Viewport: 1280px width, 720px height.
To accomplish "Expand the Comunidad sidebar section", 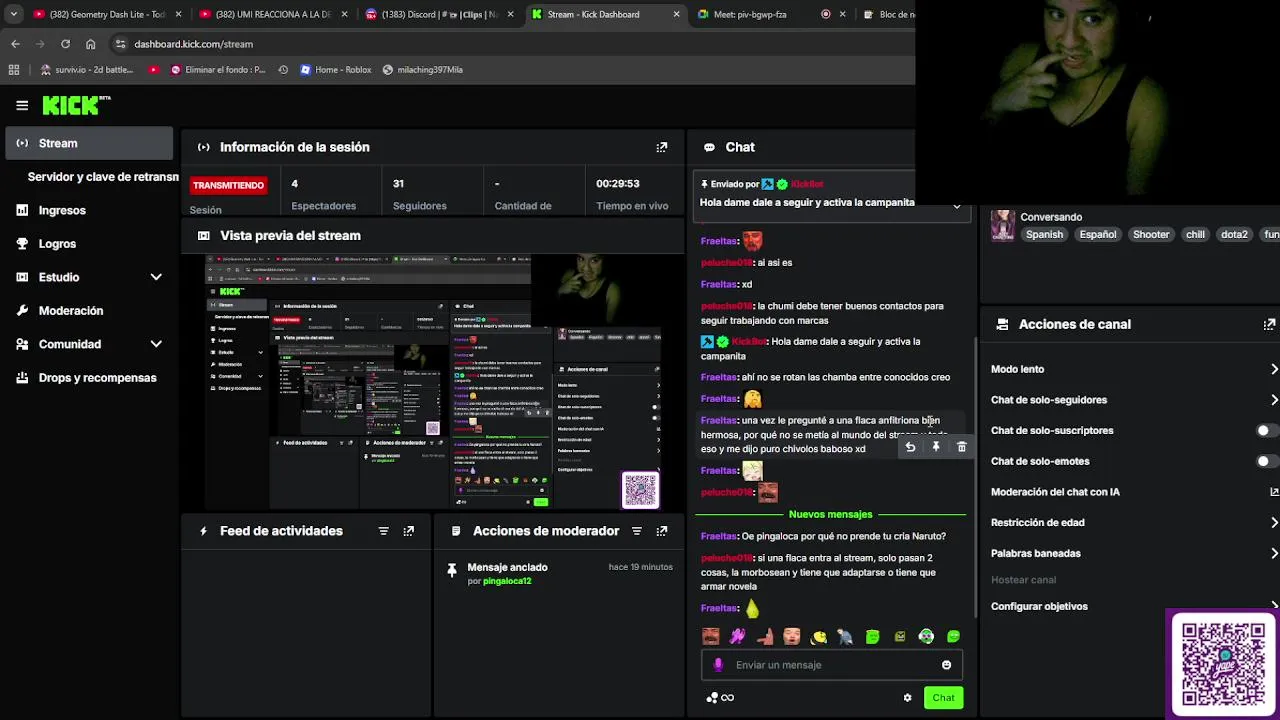I will point(156,344).
